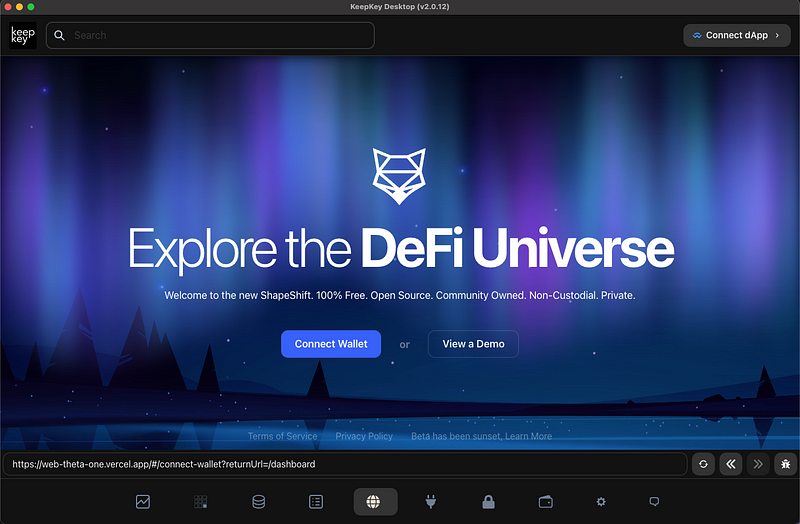800x524 pixels.
Task: Go back using the double-left chevron
Action: tap(731, 464)
